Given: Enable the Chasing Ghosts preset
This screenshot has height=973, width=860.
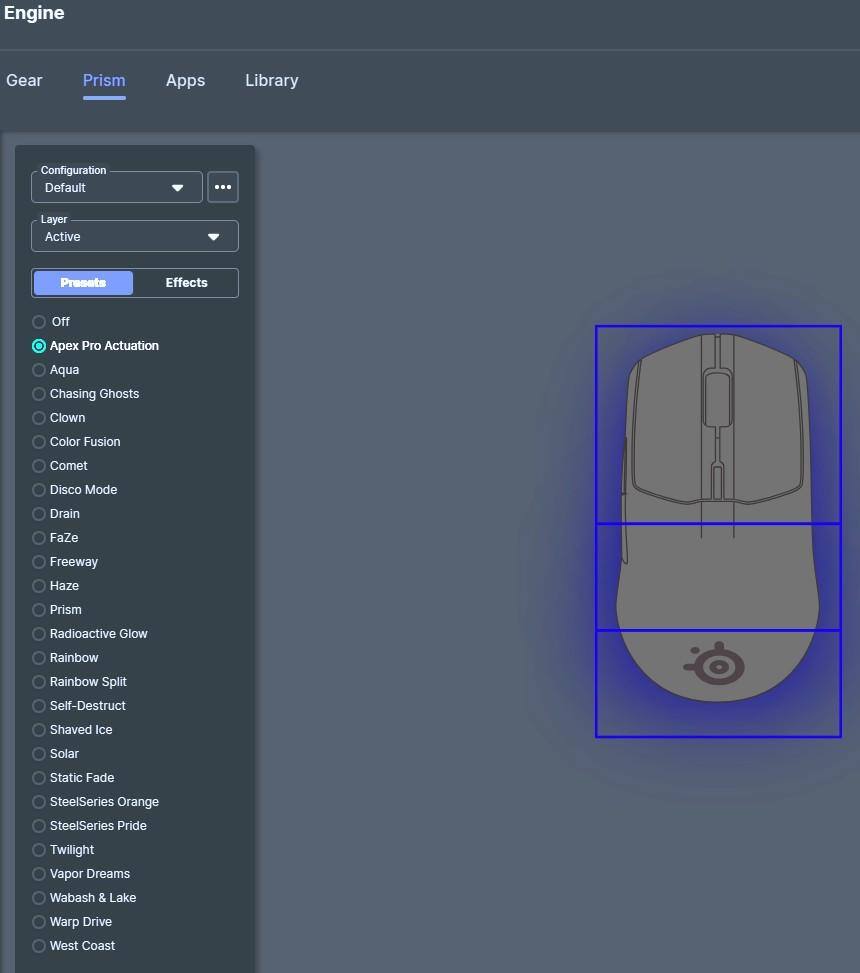Looking at the screenshot, I should click(x=39, y=394).
